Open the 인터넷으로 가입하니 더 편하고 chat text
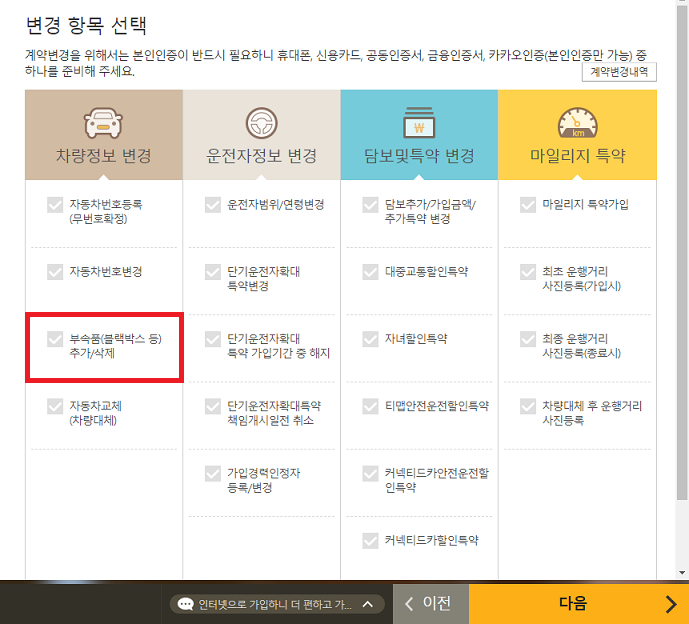 pyautogui.click(x=275, y=605)
